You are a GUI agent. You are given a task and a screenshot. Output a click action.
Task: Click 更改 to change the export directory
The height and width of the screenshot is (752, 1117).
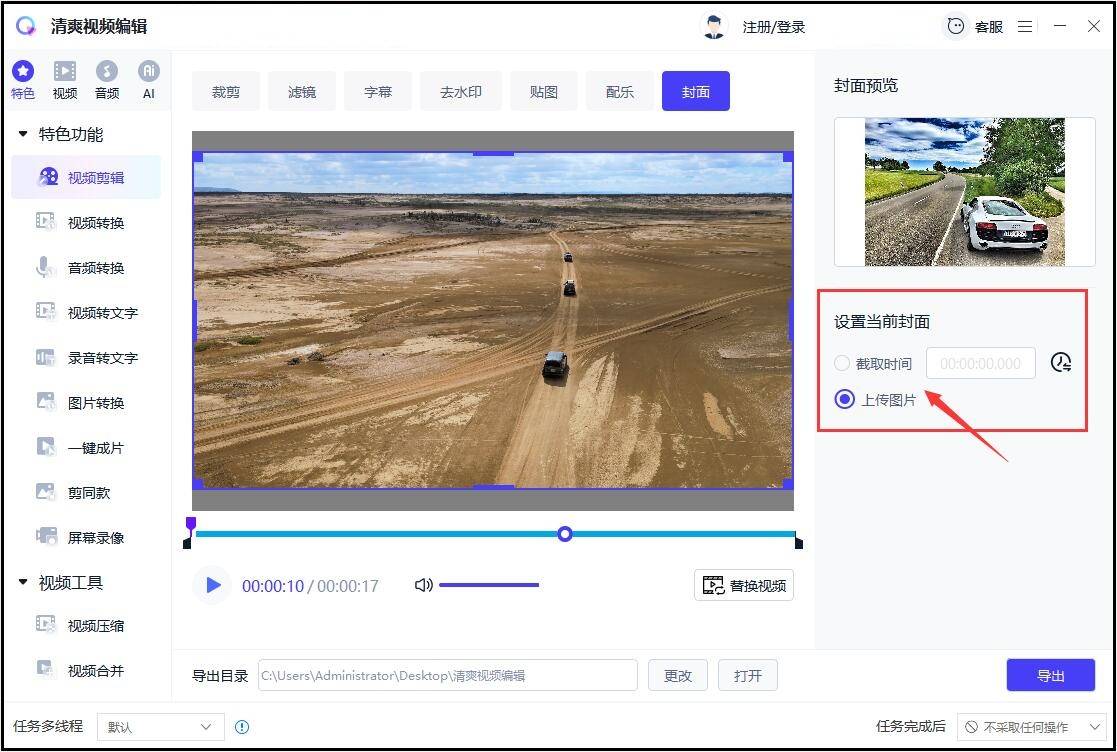point(677,675)
